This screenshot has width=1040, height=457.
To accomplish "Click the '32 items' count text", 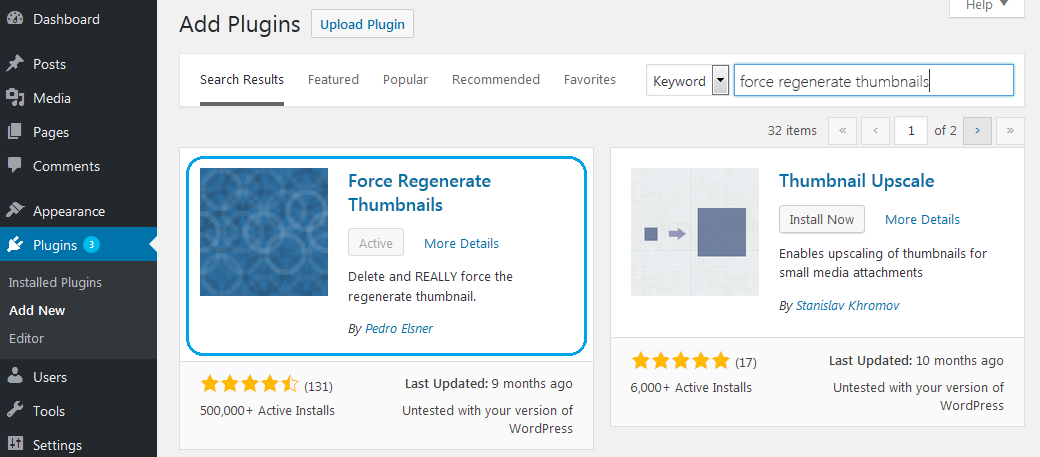I will point(792,131).
